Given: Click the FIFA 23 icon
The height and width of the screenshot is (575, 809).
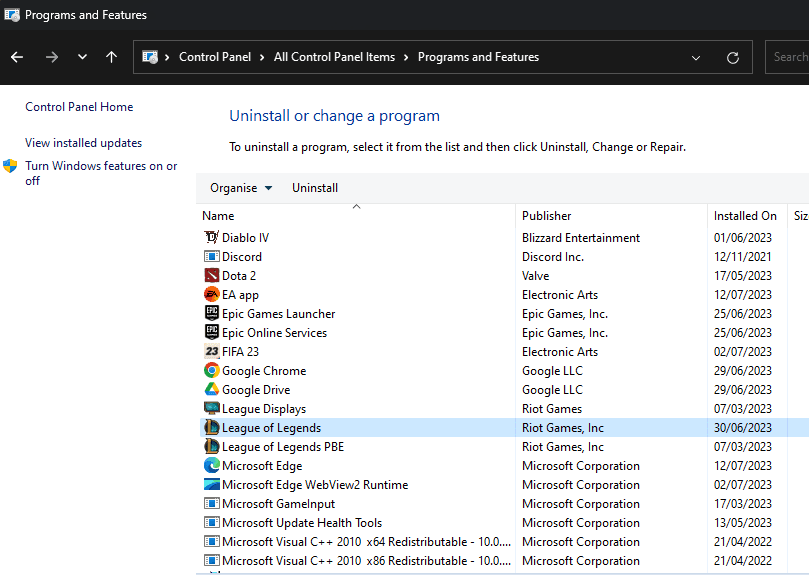Looking at the screenshot, I should [x=211, y=352].
